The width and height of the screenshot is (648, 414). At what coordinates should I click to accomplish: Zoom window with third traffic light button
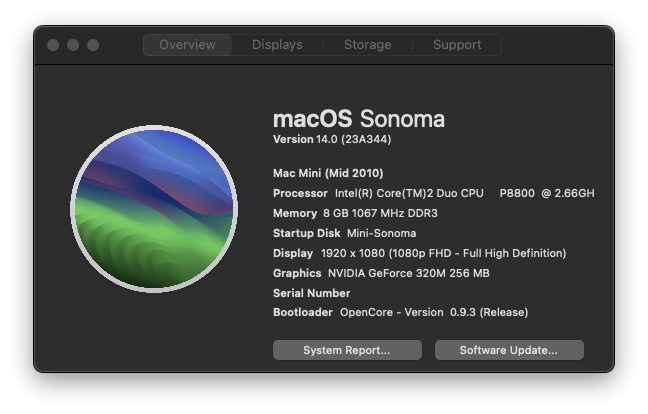click(93, 45)
